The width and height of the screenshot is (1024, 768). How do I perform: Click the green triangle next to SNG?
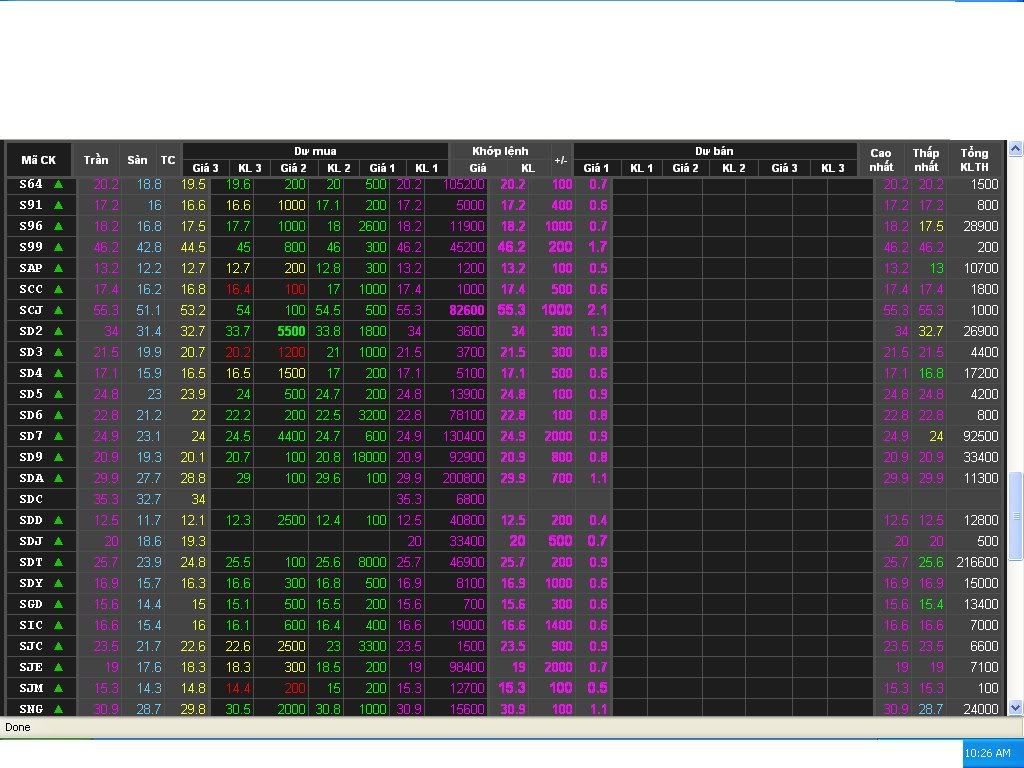point(58,709)
